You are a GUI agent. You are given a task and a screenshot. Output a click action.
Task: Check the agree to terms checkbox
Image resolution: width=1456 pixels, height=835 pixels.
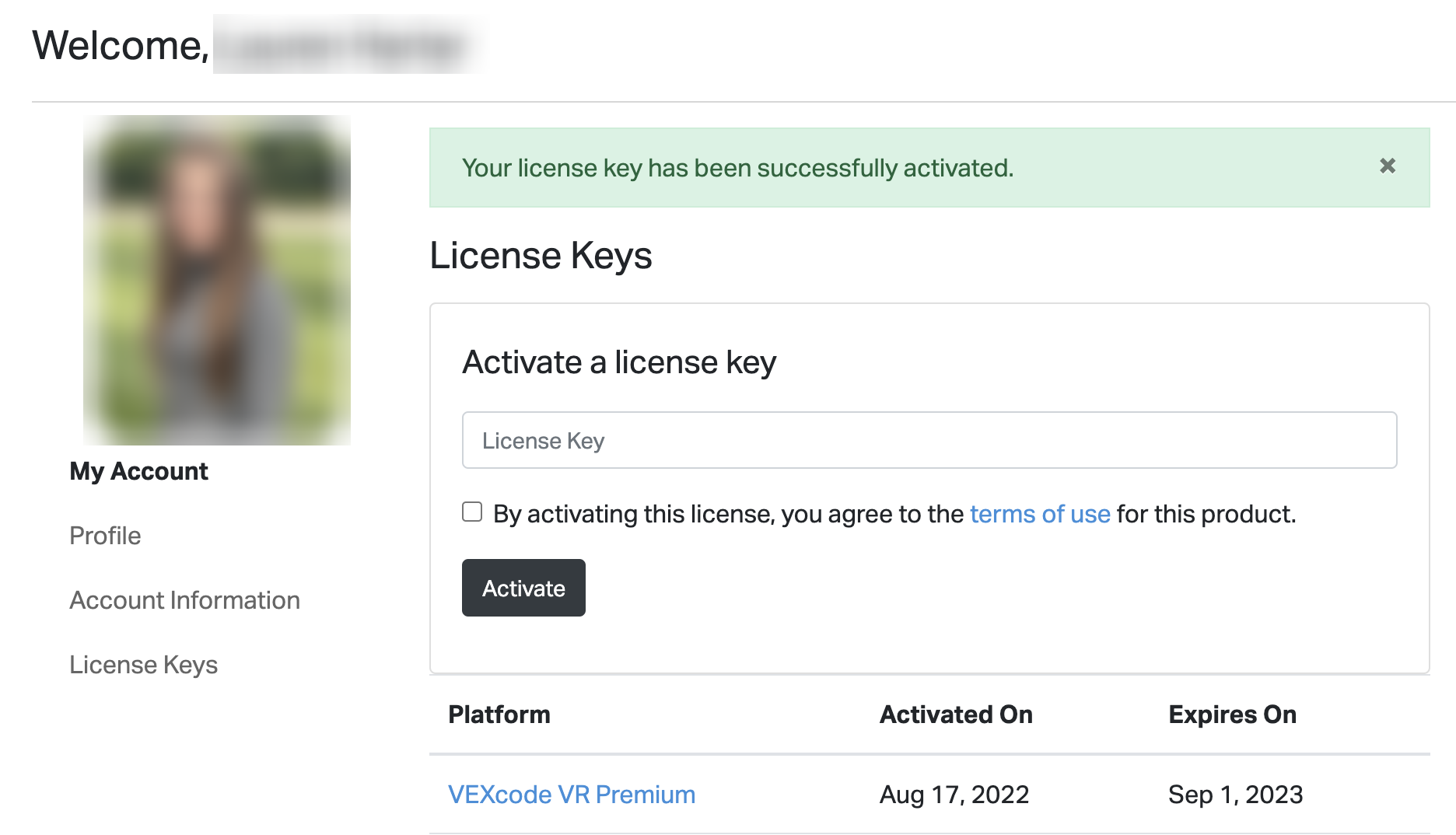[x=472, y=512]
